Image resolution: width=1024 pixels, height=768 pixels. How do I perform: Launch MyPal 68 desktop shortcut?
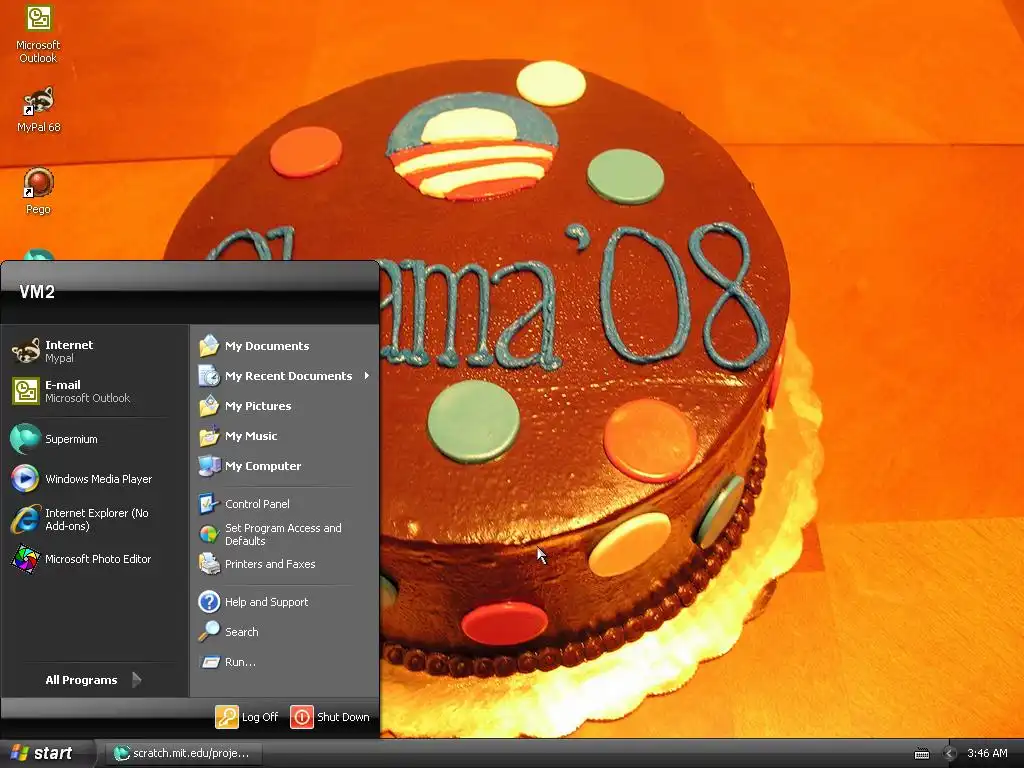38,110
